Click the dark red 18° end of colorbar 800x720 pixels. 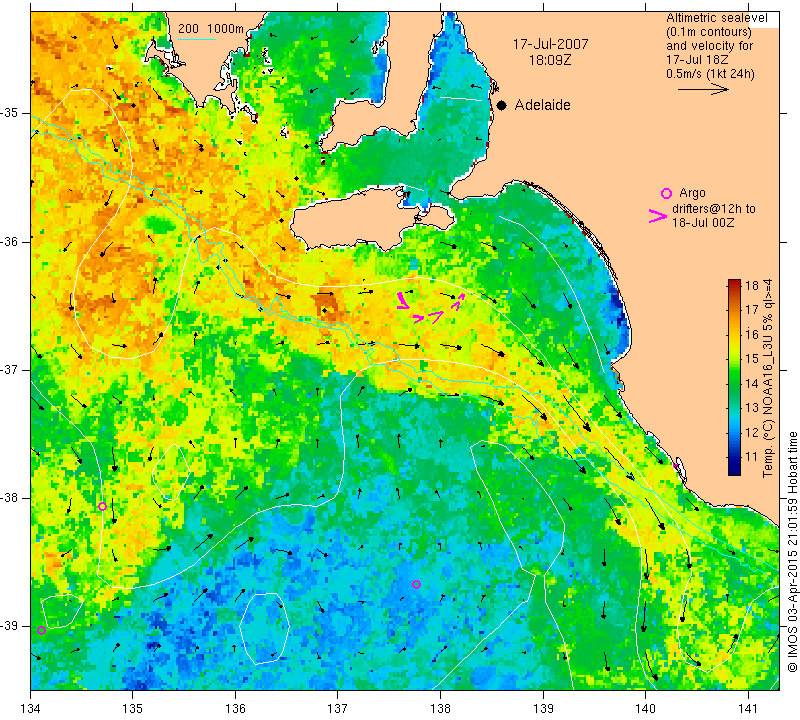[734, 282]
